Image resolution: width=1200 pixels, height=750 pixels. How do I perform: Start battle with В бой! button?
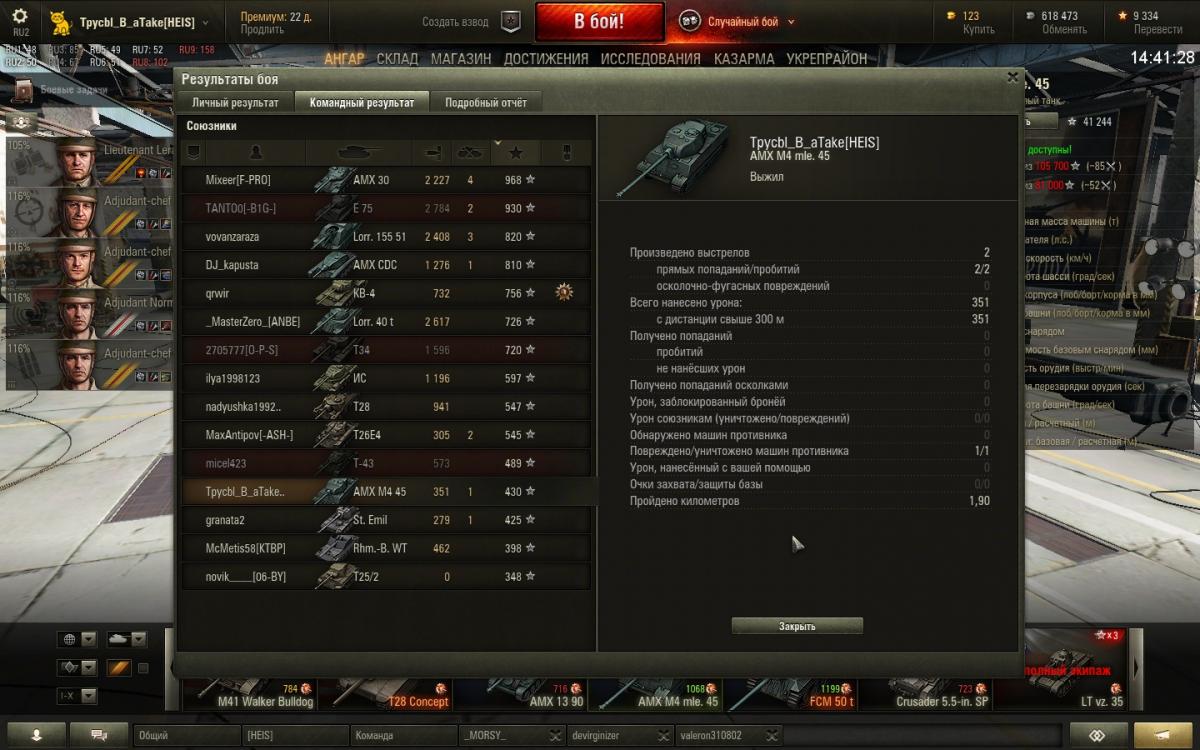click(x=599, y=21)
